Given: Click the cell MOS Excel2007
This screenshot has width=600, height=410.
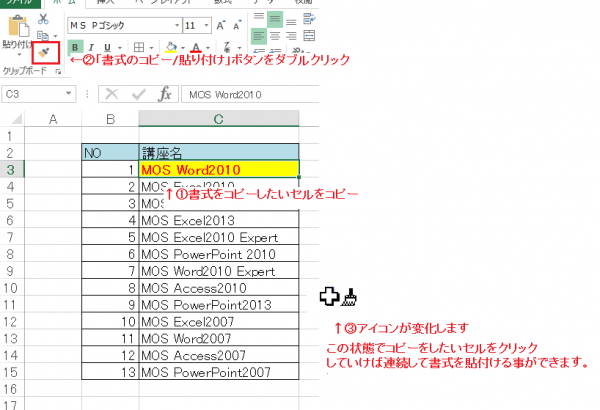Looking at the screenshot, I should pyautogui.click(x=218, y=321).
